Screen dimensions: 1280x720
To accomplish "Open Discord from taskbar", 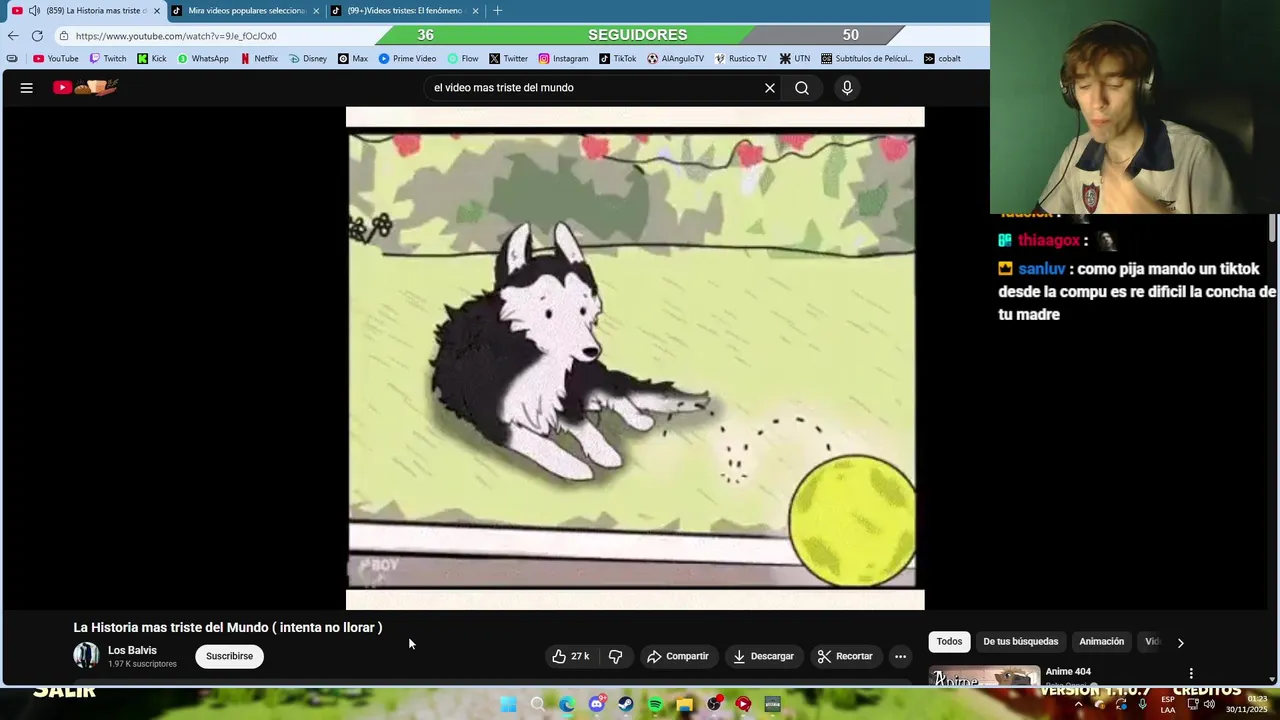I will (x=597, y=704).
